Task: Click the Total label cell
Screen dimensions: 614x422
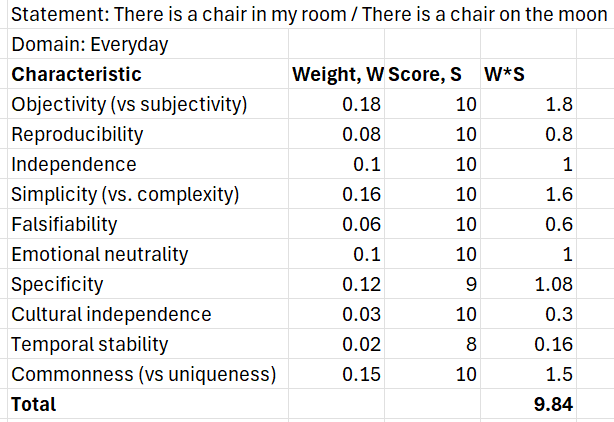Action: click(148, 404)
